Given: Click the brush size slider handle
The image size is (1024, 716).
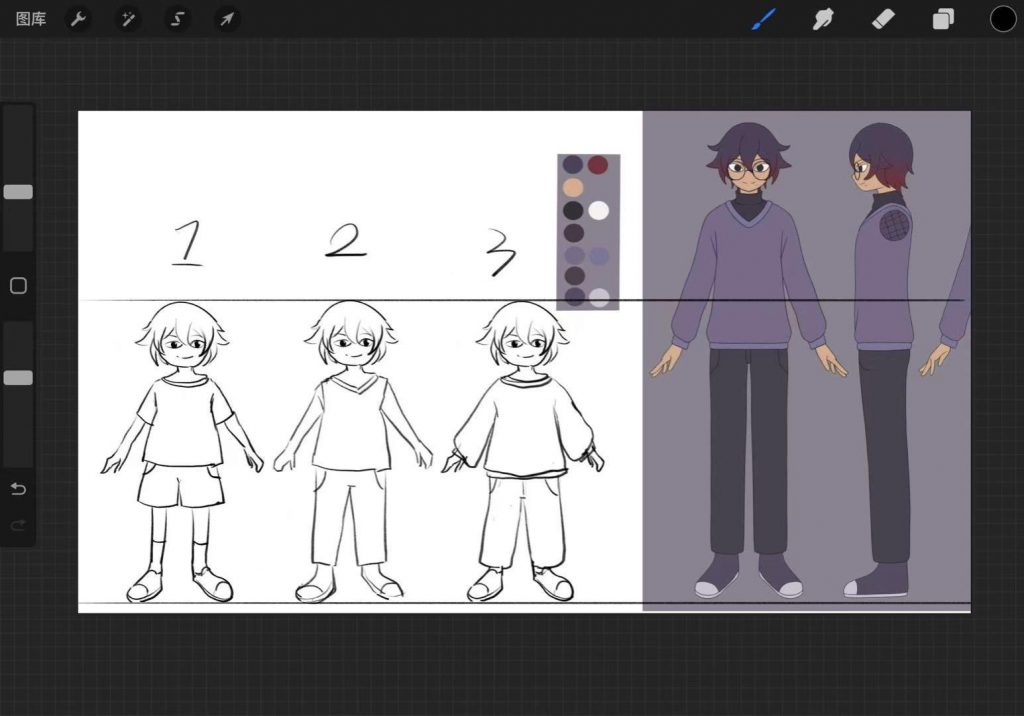Looking at the screenshot, I should (x=18, y=192).
